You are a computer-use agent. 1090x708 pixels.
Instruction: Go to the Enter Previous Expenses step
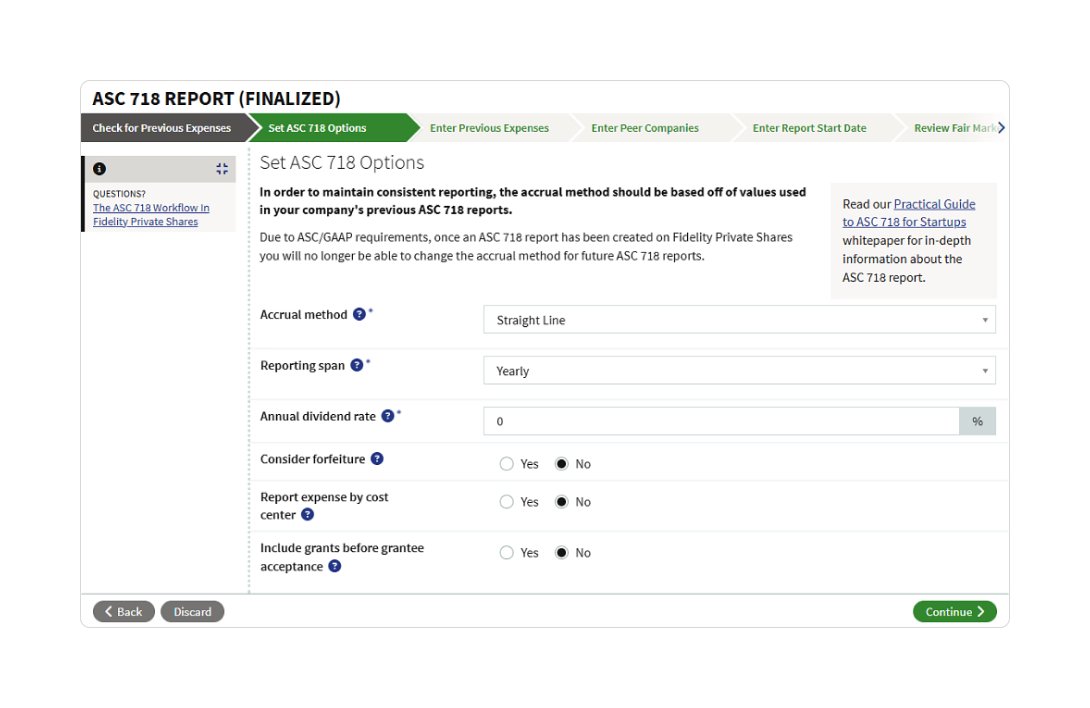click(489, 128)
